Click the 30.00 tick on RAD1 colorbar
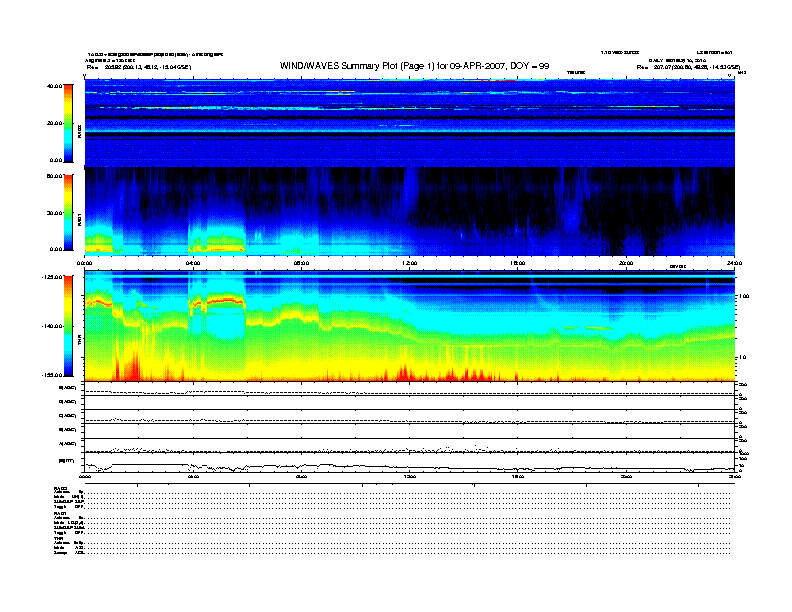The image size is (792, 612). [54, 213]
